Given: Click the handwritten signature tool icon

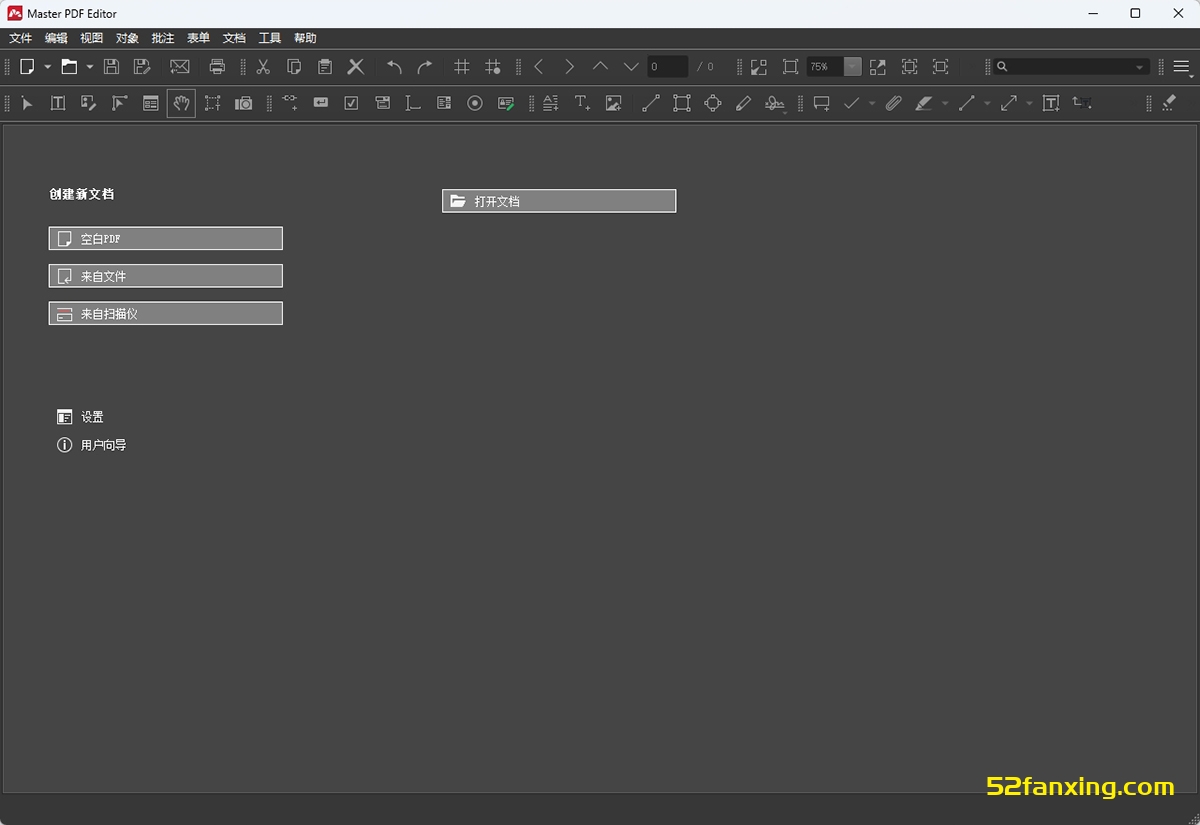Looking at the screenshot, I should [x=775, y=103].
